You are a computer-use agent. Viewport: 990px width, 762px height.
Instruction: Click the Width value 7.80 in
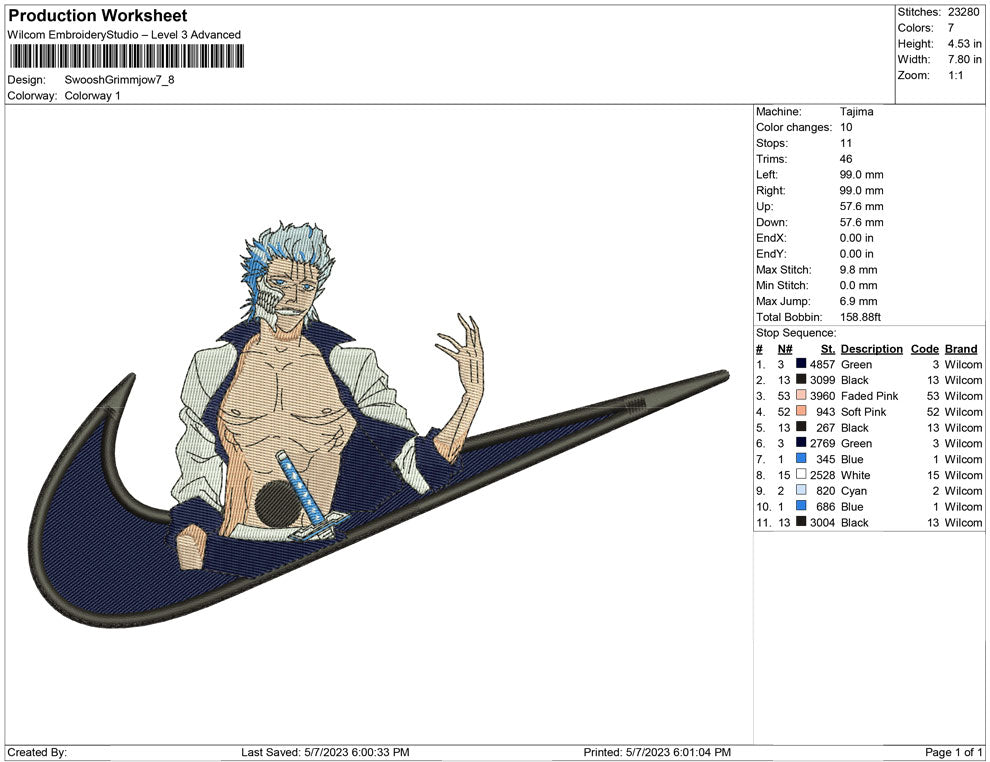point(964,59)
